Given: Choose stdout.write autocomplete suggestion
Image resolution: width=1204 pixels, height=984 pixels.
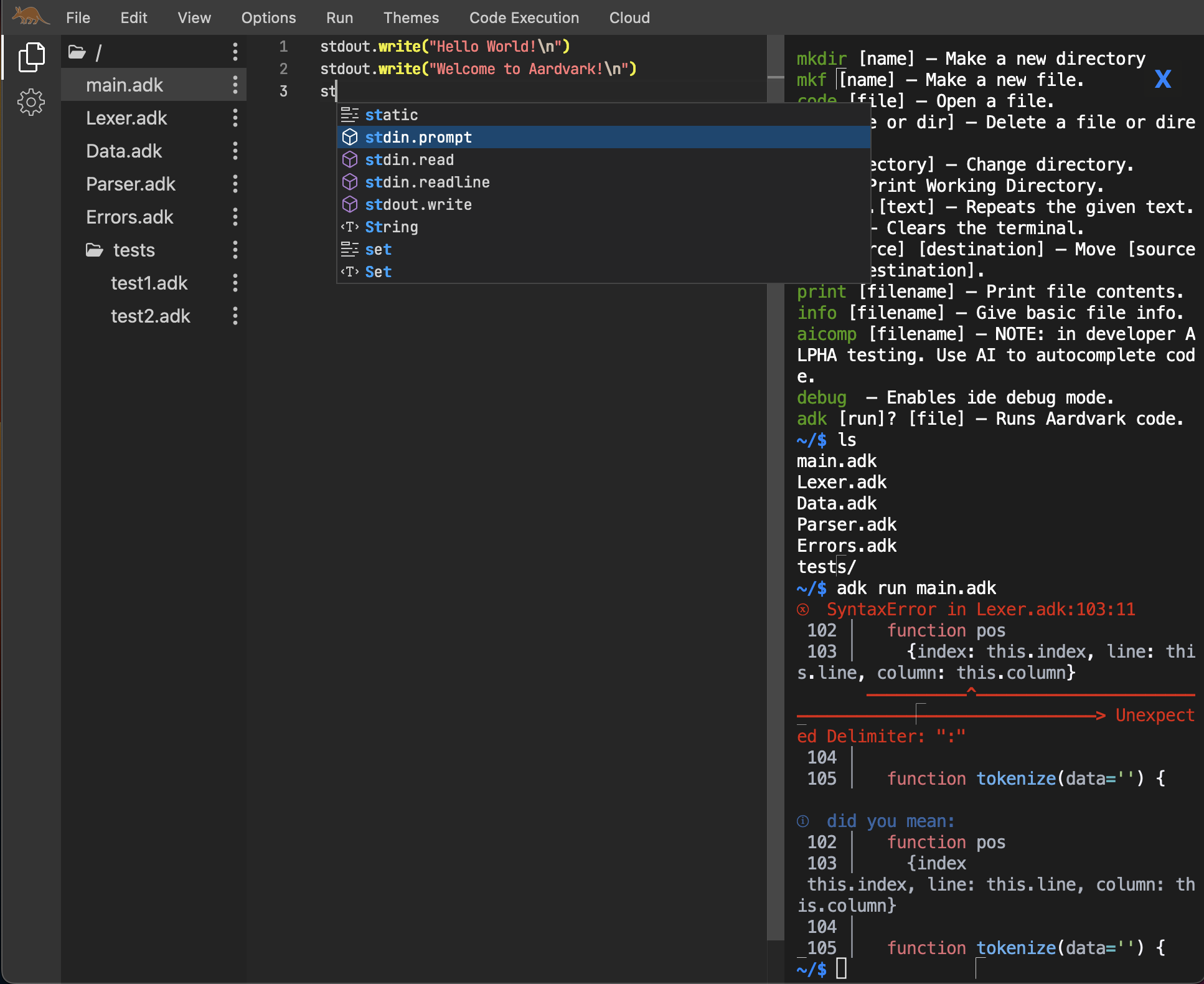Looking at the screenshot, I should point(418,205).
